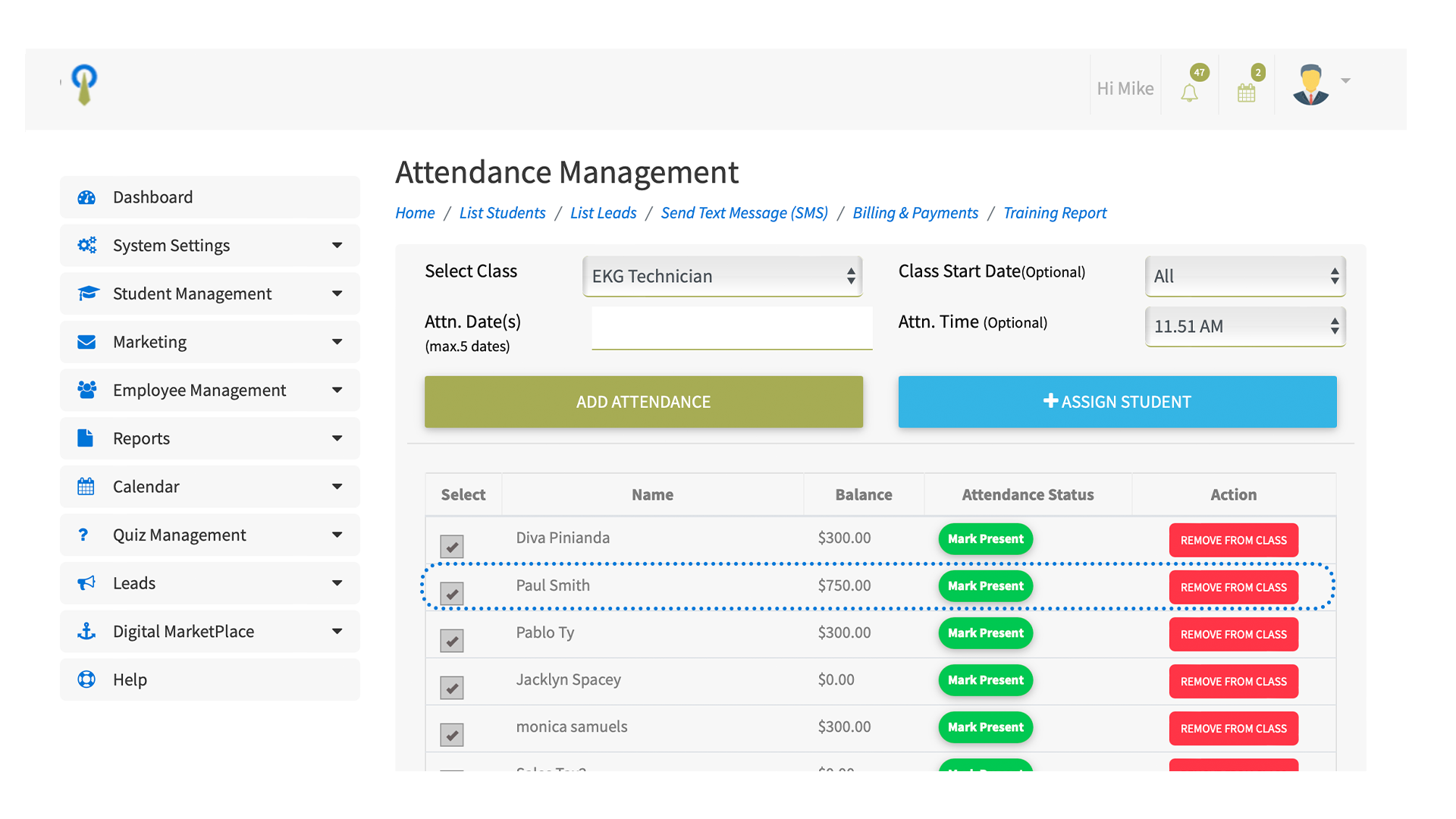This screenshot has width=1456, height=819.
Task: Open the Billing & Payments link
Action: [915, 213]
